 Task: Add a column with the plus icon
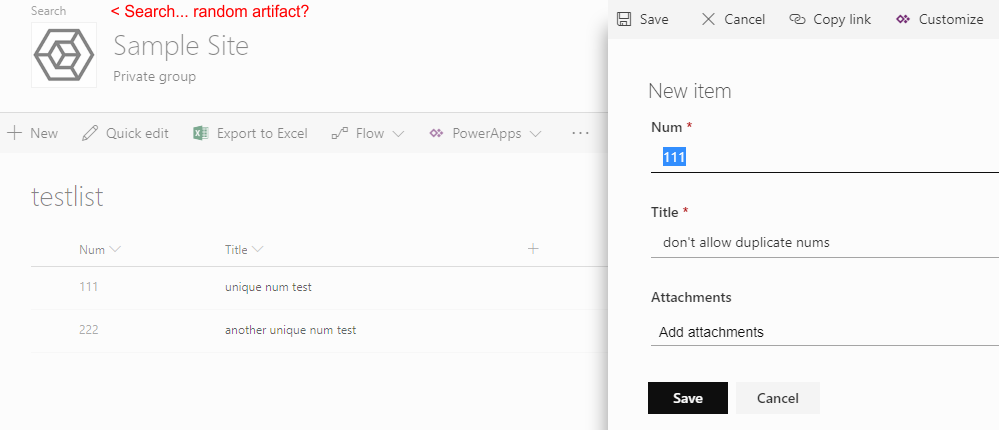coord(533,249)
